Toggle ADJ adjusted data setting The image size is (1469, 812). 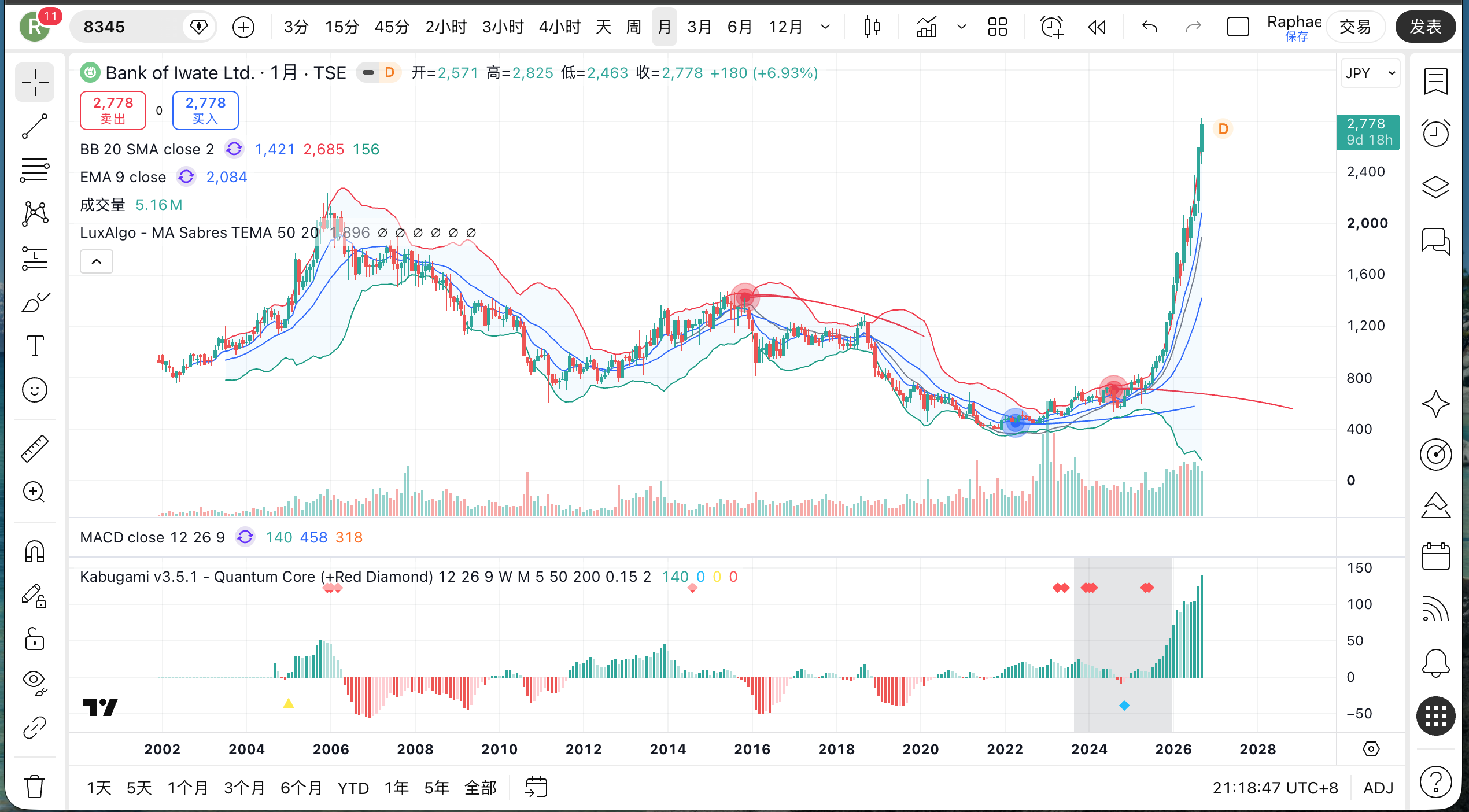point(1378,788)
